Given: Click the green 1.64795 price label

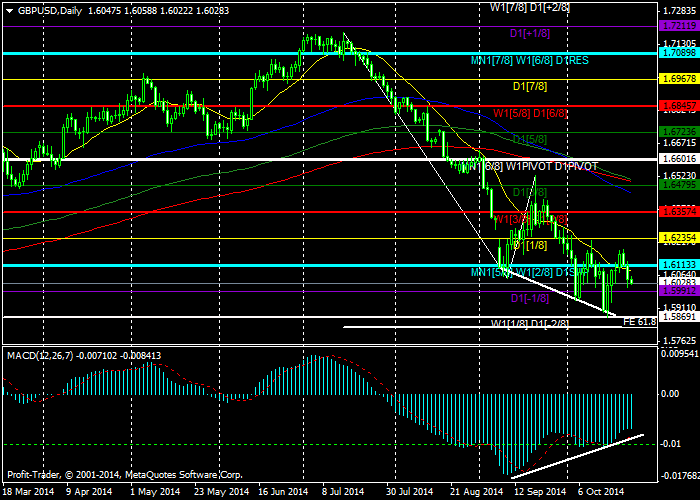Looking at the screenshot, I should point(679,184).
